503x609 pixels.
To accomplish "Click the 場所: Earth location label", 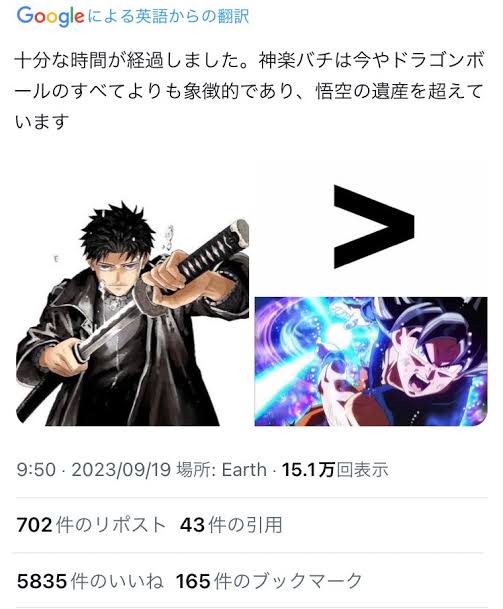I will 221,470.
